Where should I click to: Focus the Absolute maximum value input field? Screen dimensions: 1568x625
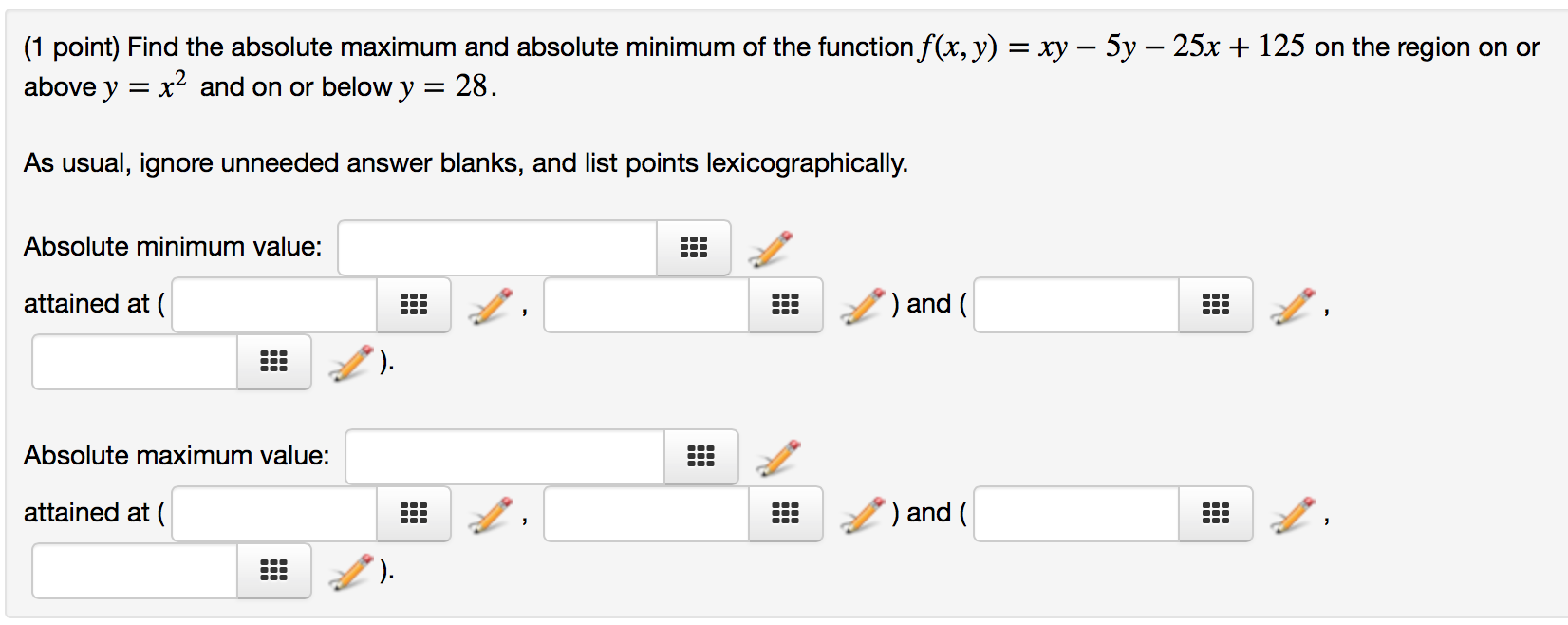505,457
